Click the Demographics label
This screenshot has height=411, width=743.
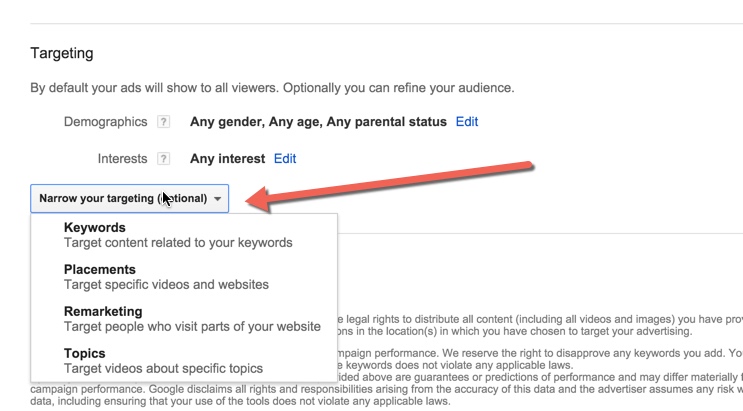coord(105,122)
